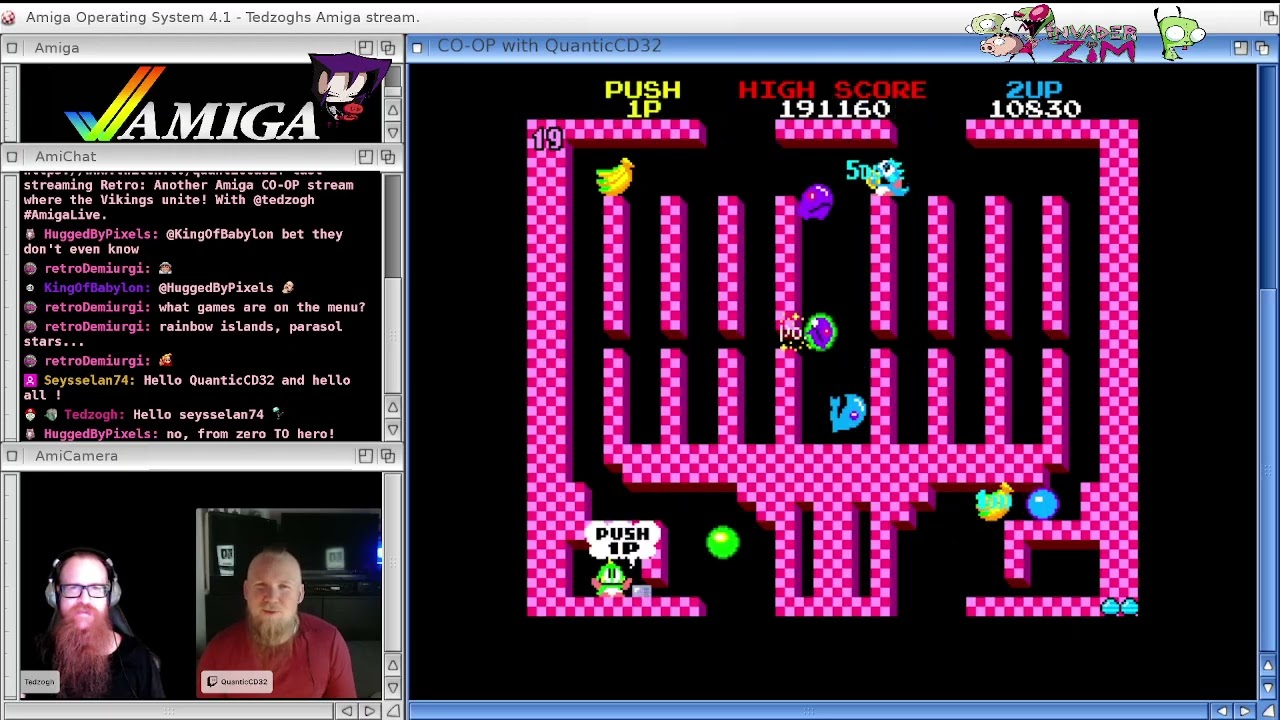
Task: Click the screen depth gadget in top title bar
Action: tap(1269, 17)
